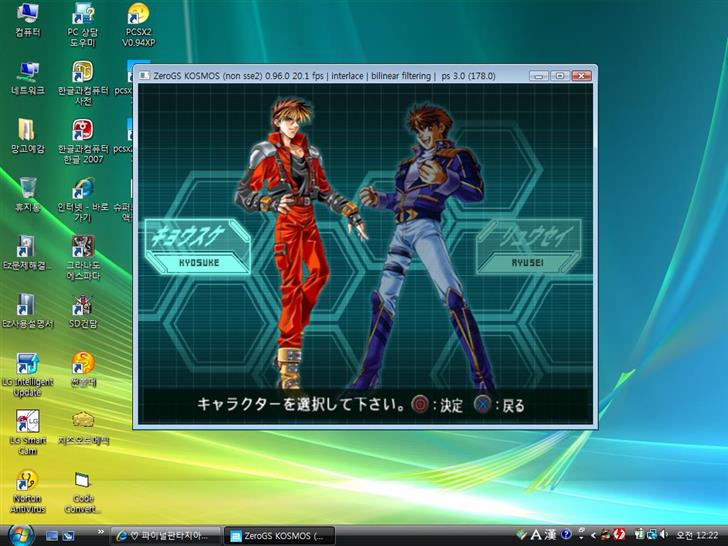Launch PCSX2 V0.94XP shortcut

coord(138,24)
